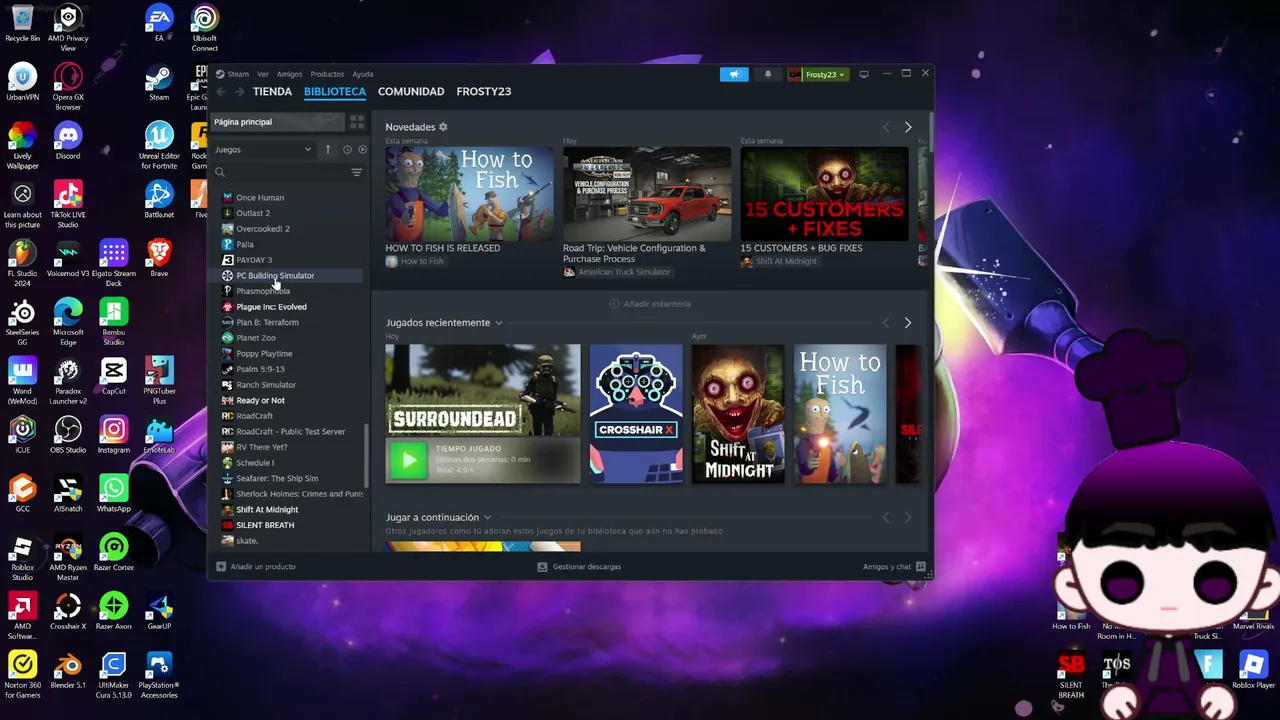Switch library to collections grid view
Screen dimensions: 1280x720
coord(357,122)
